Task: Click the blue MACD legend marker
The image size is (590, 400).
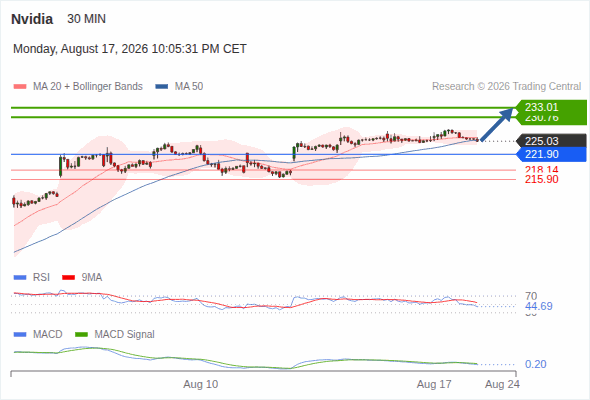Action: click(20, 335)
